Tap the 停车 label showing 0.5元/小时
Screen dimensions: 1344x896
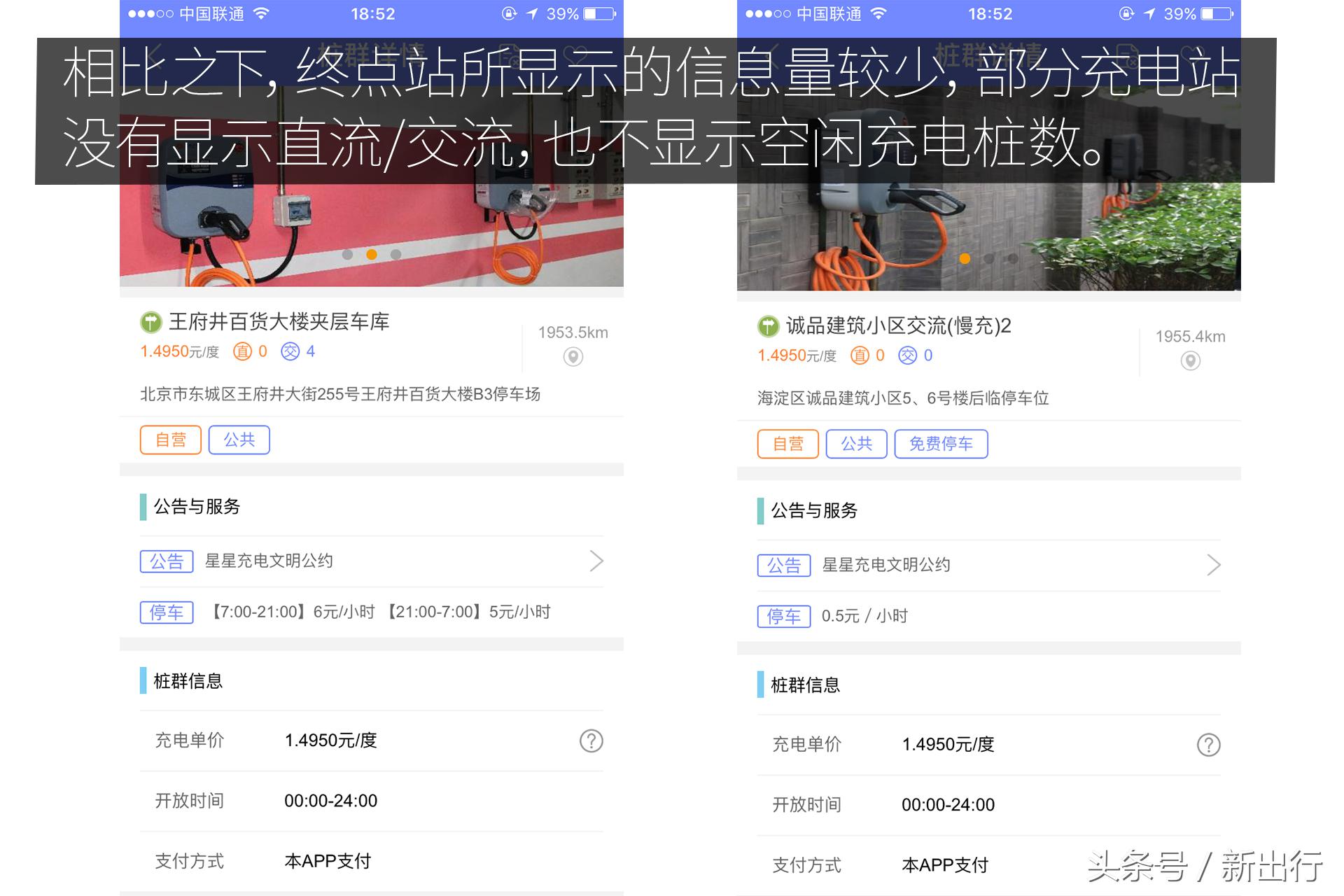click(x=784, y=616)
